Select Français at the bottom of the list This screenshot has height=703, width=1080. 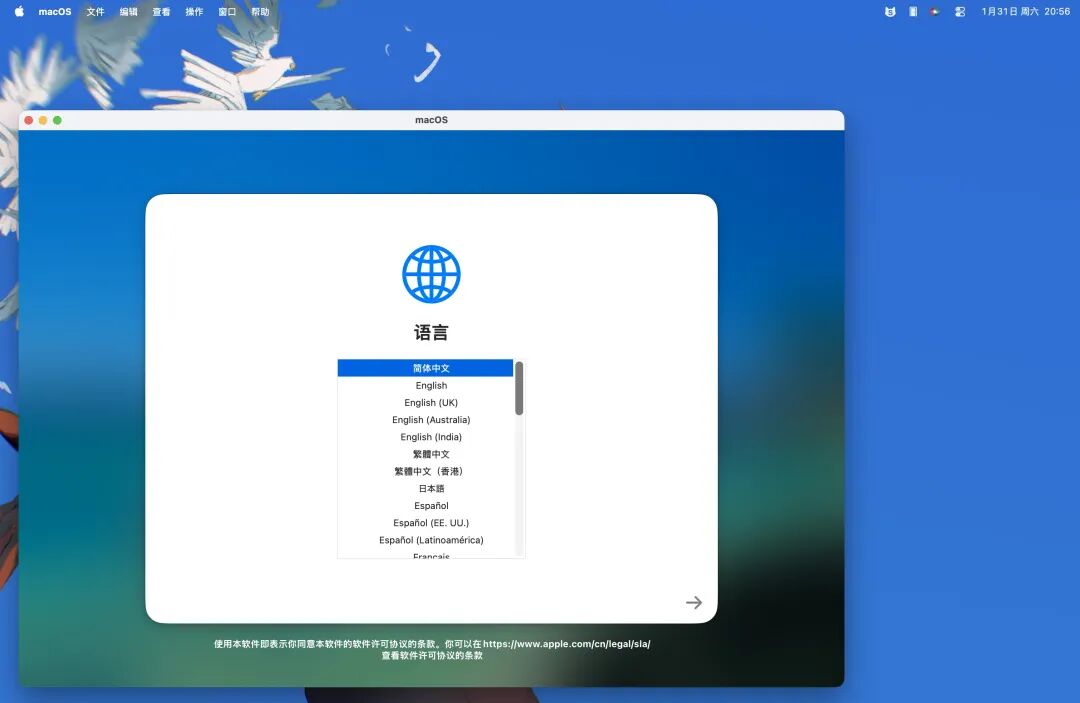point(431,556)
